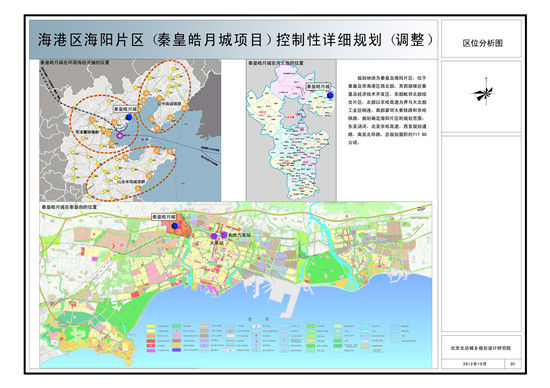The height and width of the screenshot is (388, 550).
Task: Click the bright yellow swatch at the legend's top left
Action: [151, 326]
